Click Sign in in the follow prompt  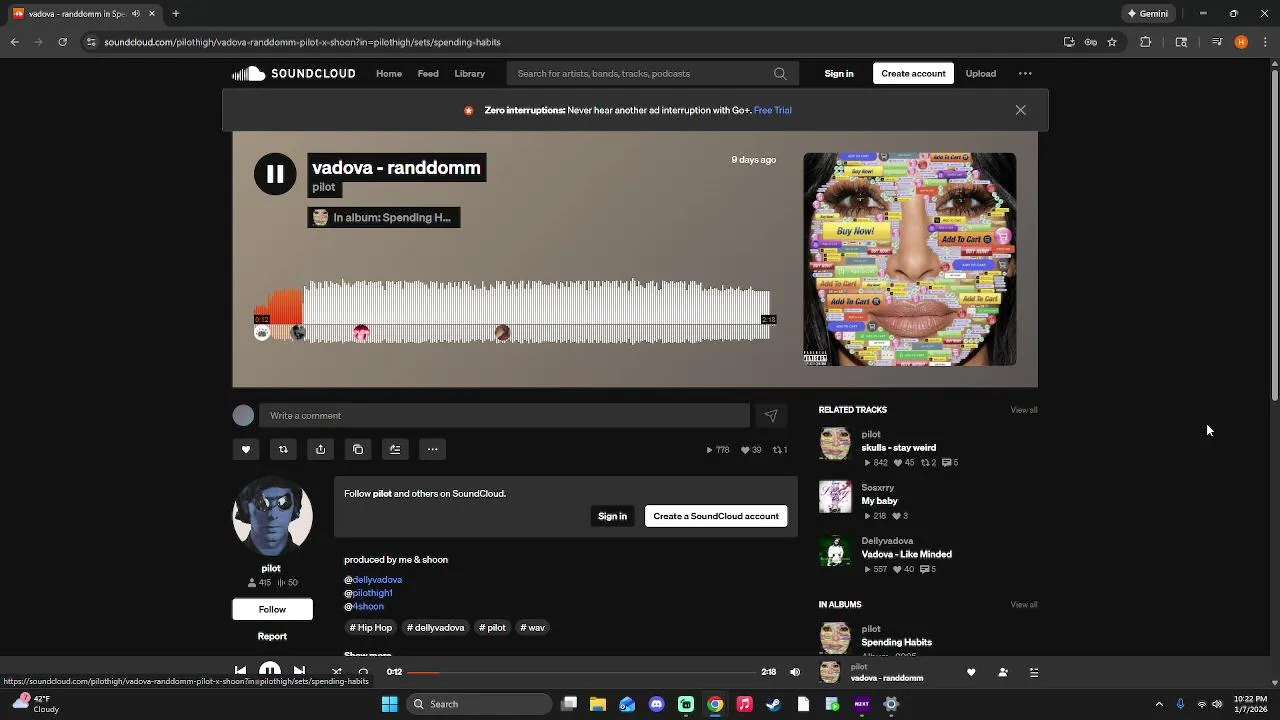[x=612, y=516]
